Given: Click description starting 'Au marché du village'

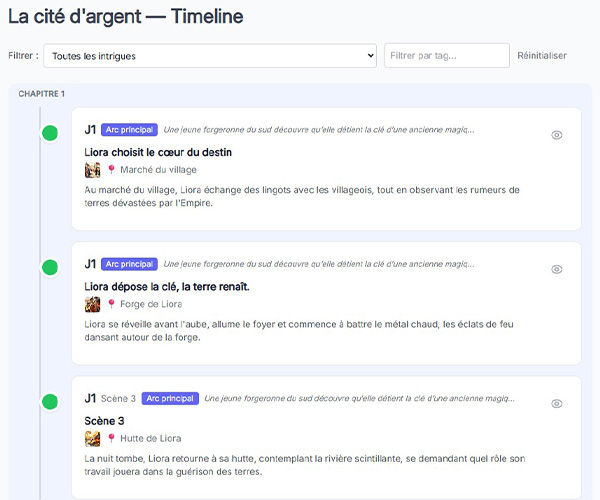Looking at the screenshot, I should [302, 196].
